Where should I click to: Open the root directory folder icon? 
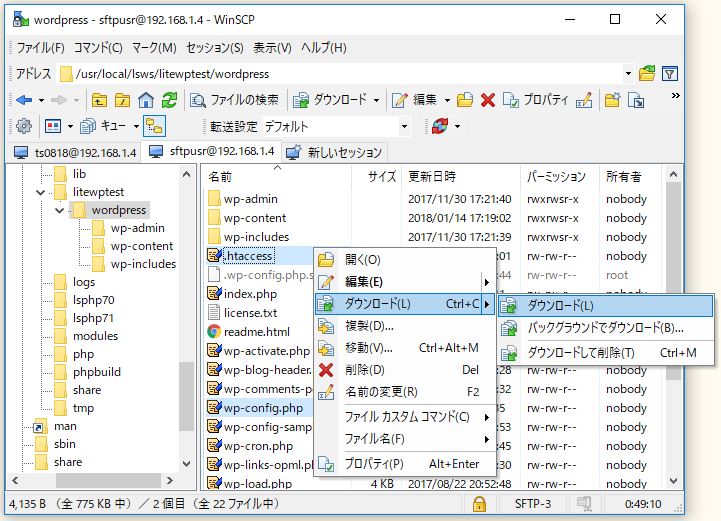[x=122, y=100]
